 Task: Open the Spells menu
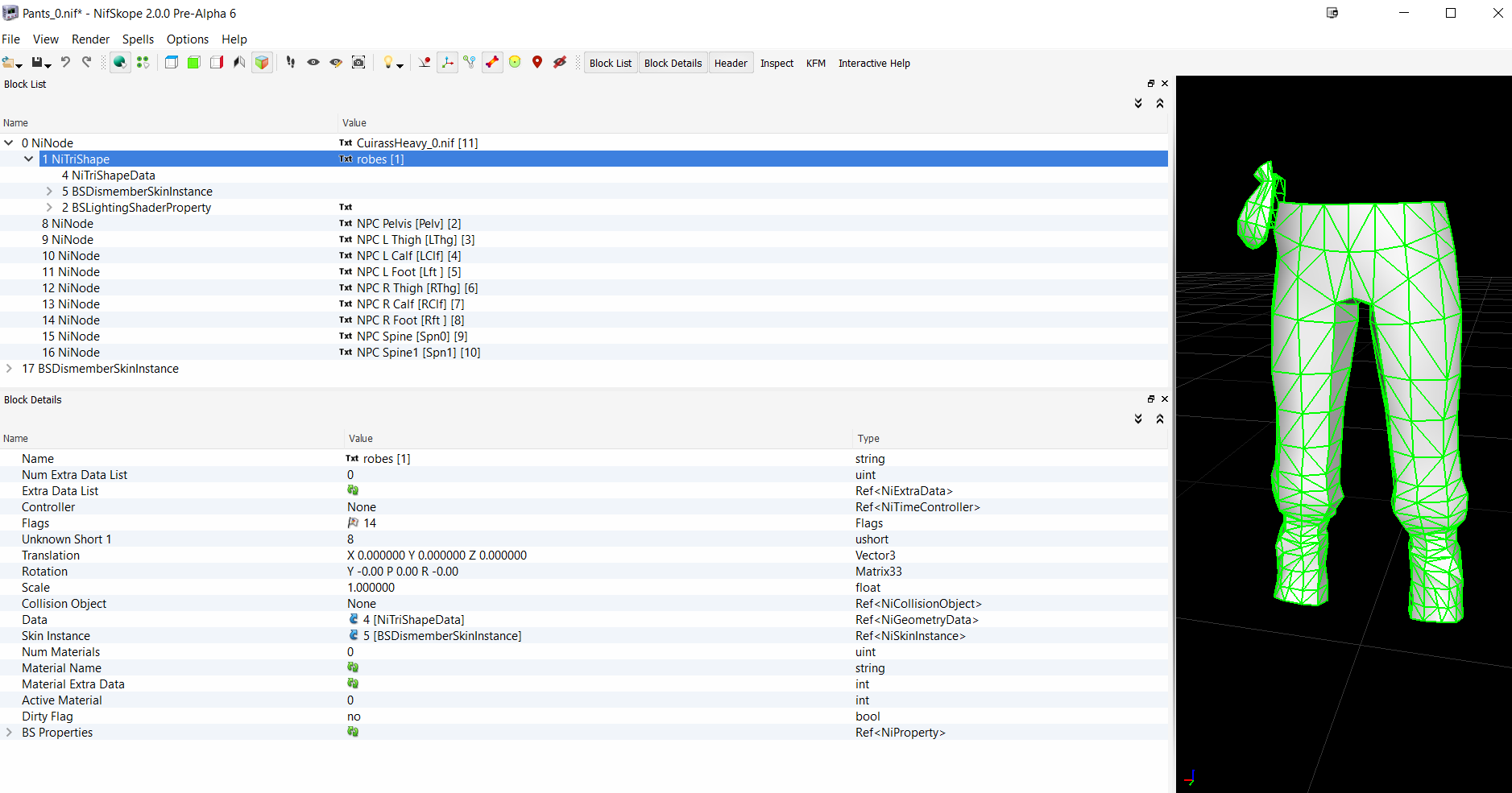pyautogui.click(x=138, y=39)
